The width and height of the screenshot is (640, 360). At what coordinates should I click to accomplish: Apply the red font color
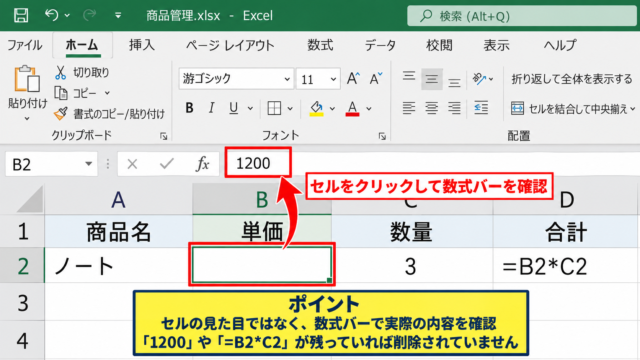352,109
